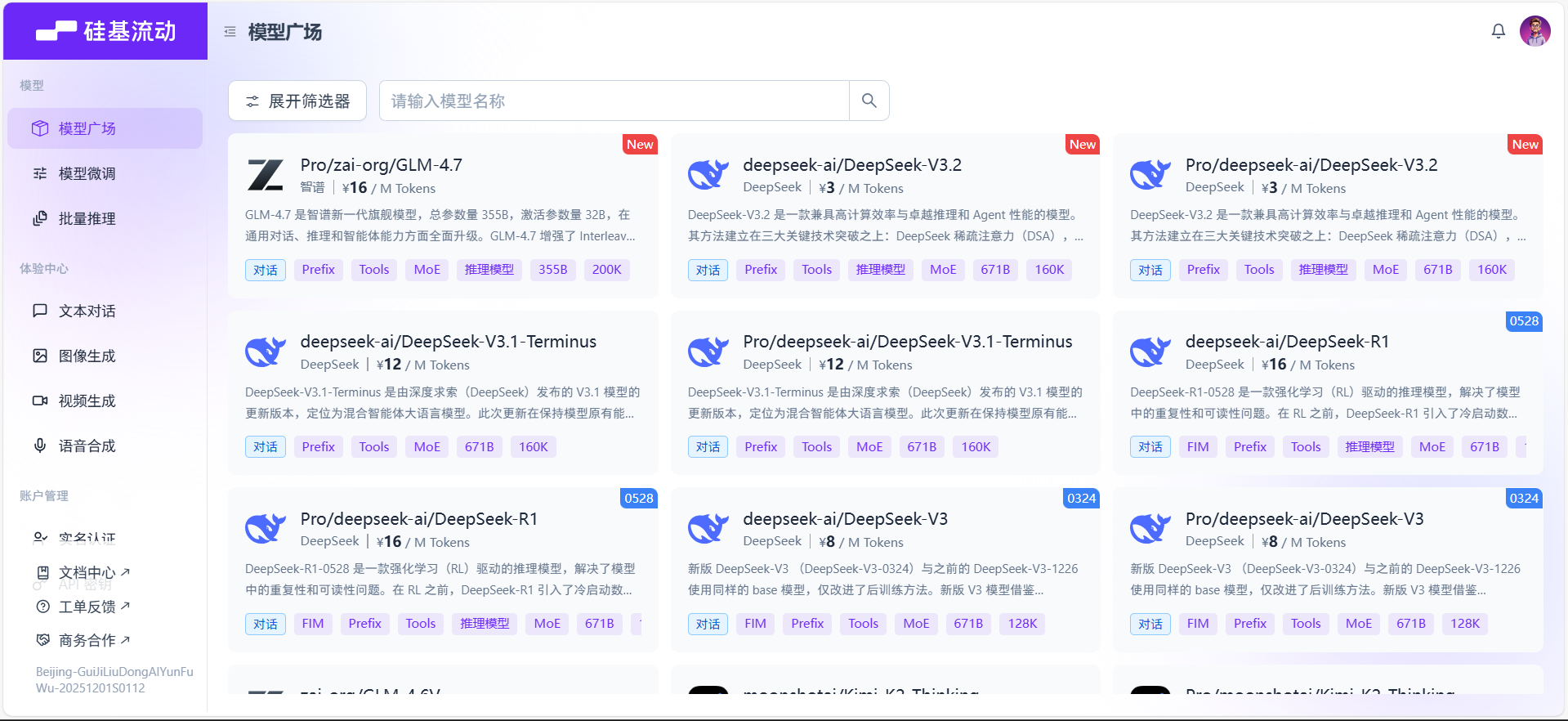Viewport: 1568px width, 721px height.
Task: Click 200K tag on GLM-4.7 card
Action: click(x=607, y=270)
